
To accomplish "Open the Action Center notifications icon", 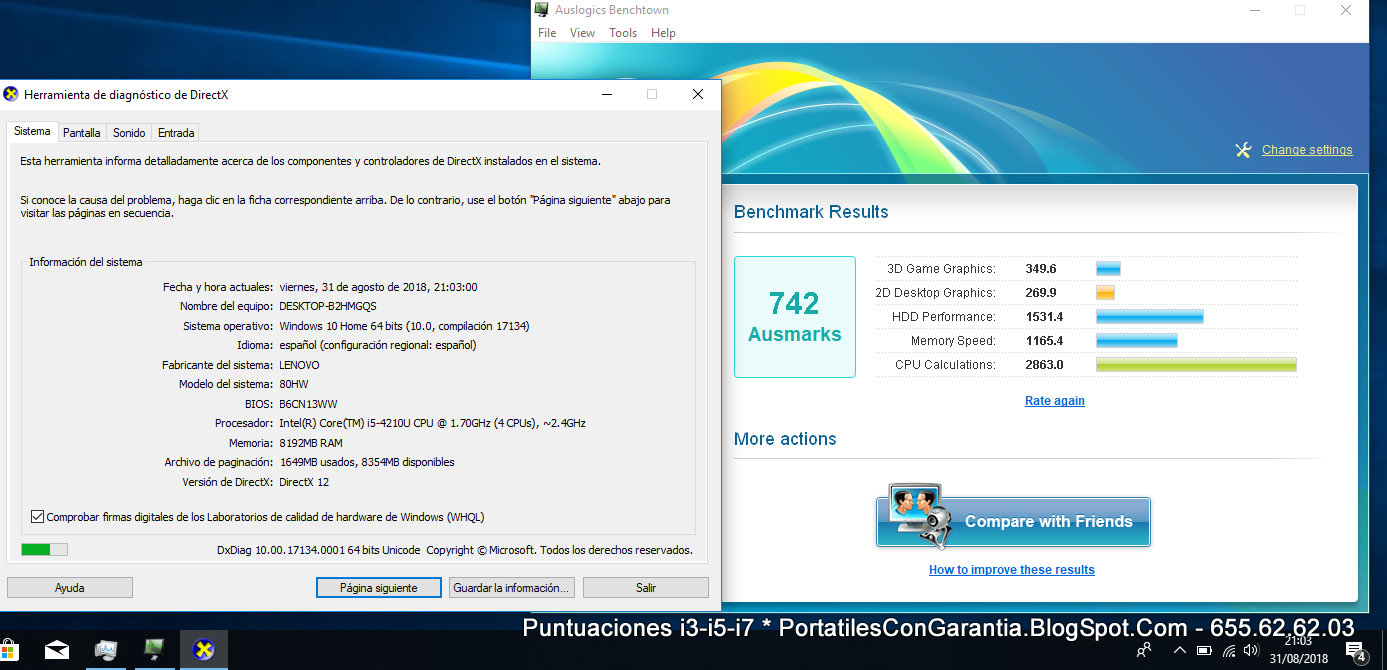I will 1357,652.
